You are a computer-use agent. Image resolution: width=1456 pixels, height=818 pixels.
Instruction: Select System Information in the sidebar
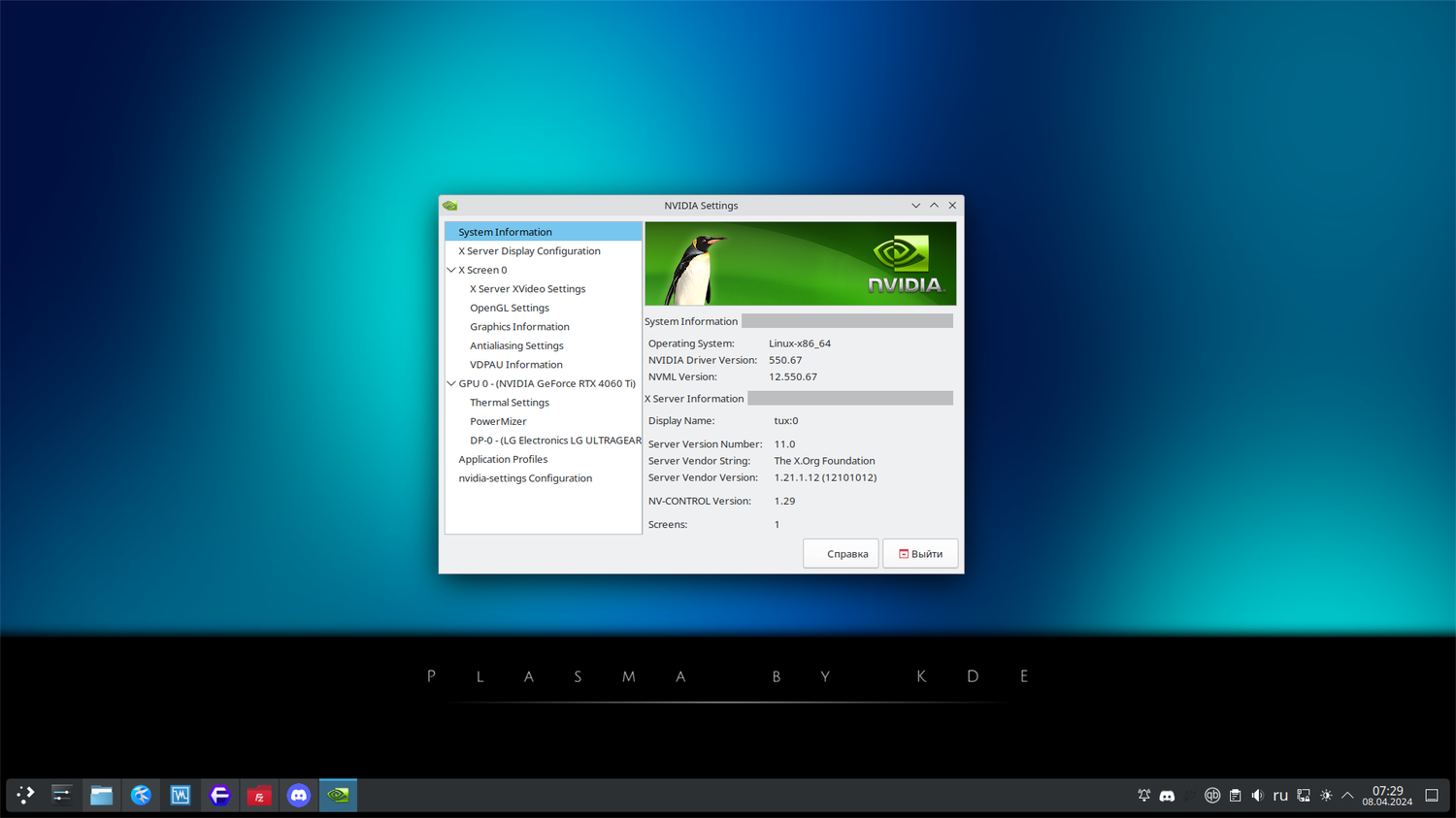(544, 232)
